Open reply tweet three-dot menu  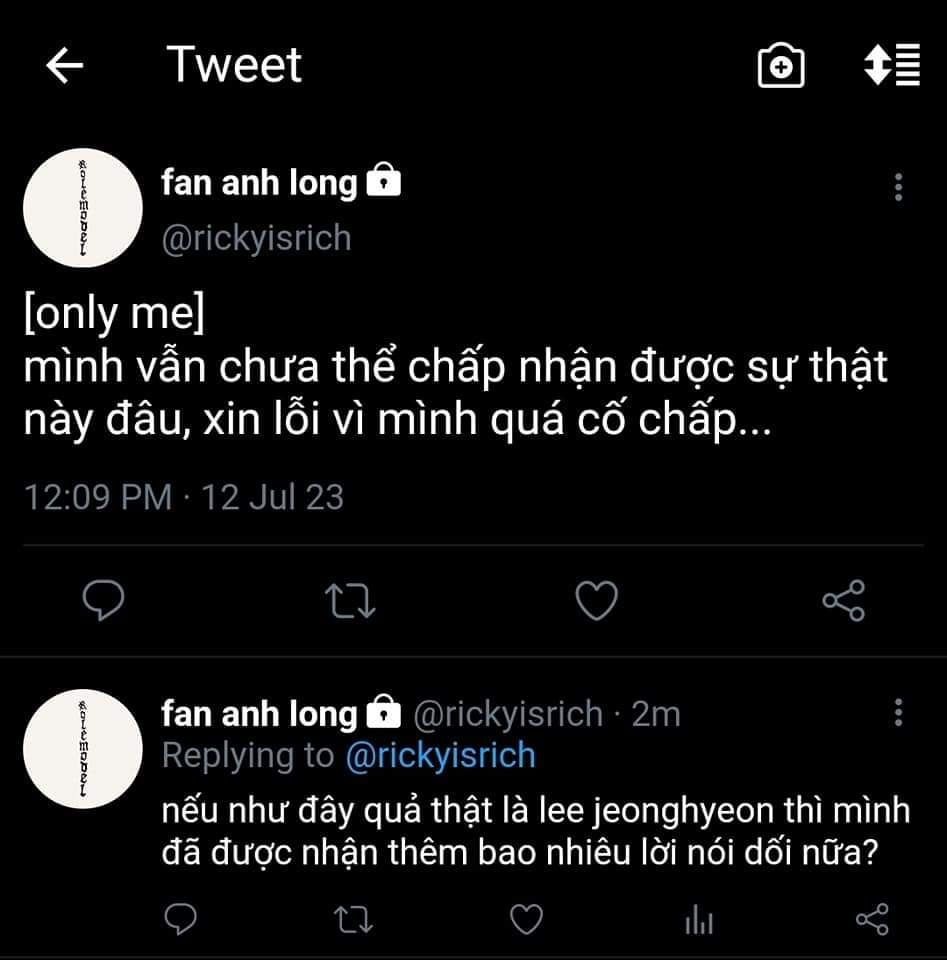coord(898,712)
